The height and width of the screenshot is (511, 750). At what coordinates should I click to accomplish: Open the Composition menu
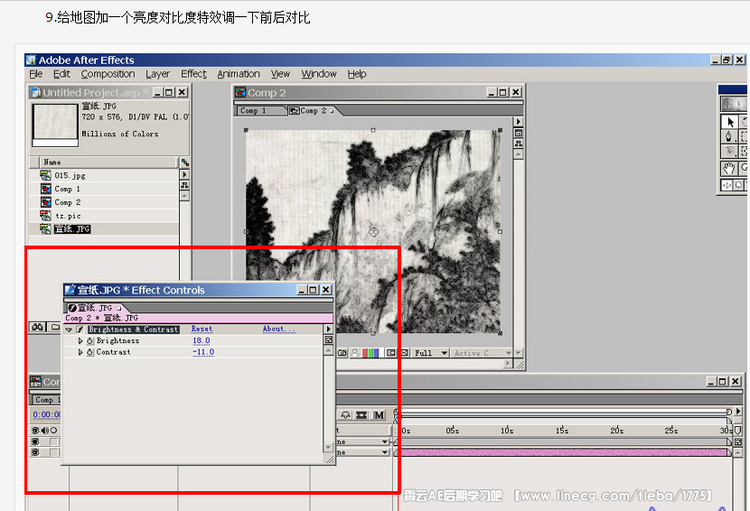[108, 74]
